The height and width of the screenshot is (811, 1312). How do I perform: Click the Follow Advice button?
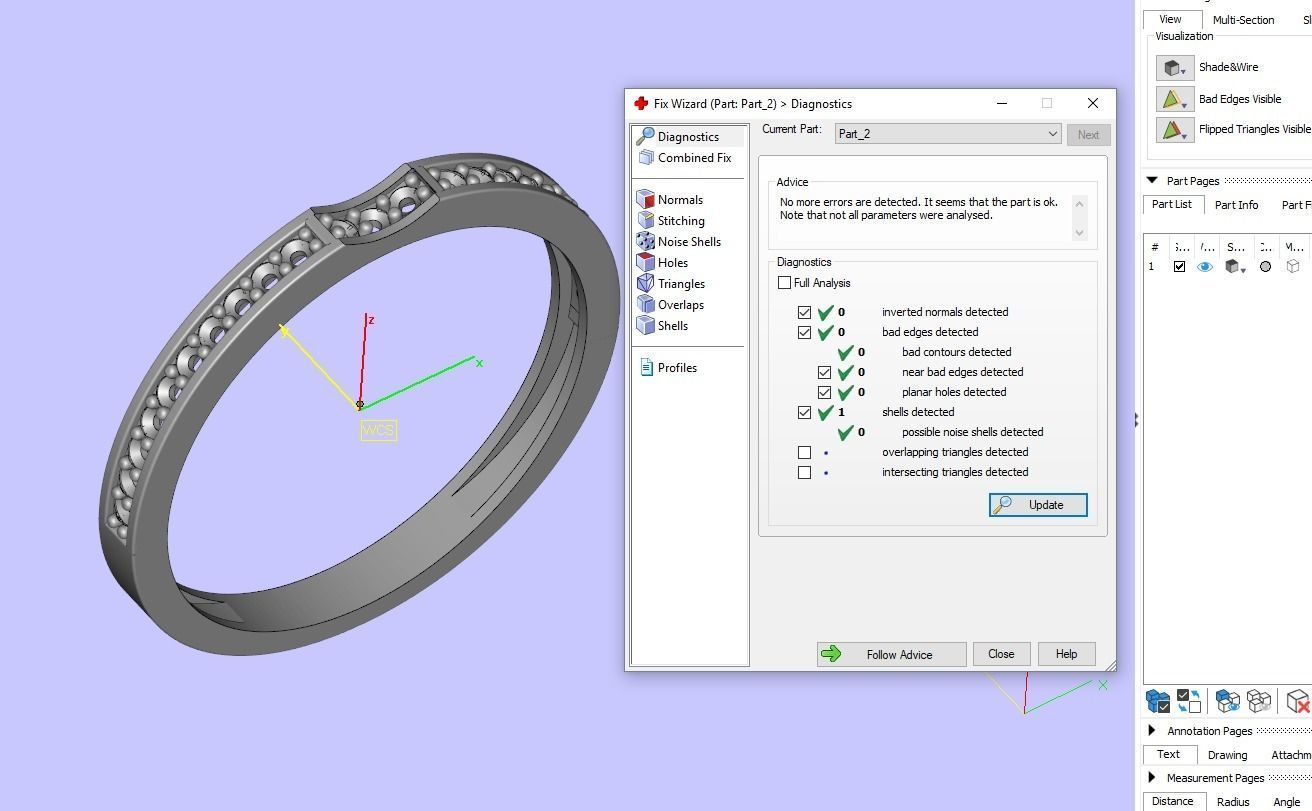[x=891, y=655]
